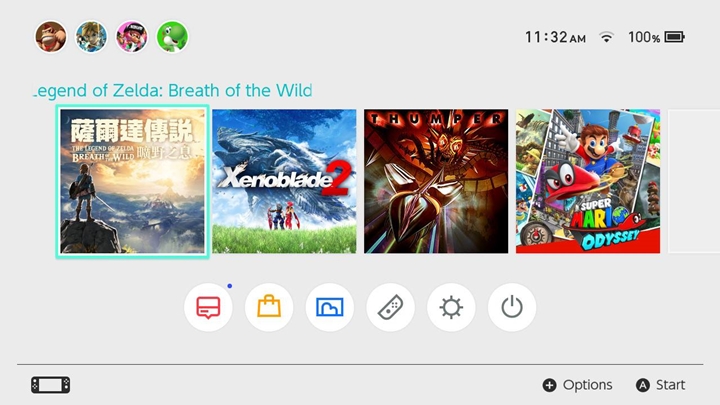The width and height of the screenshot is (720, 405).
Task: Open System Settings gear icon
Action: click(451, 307)
